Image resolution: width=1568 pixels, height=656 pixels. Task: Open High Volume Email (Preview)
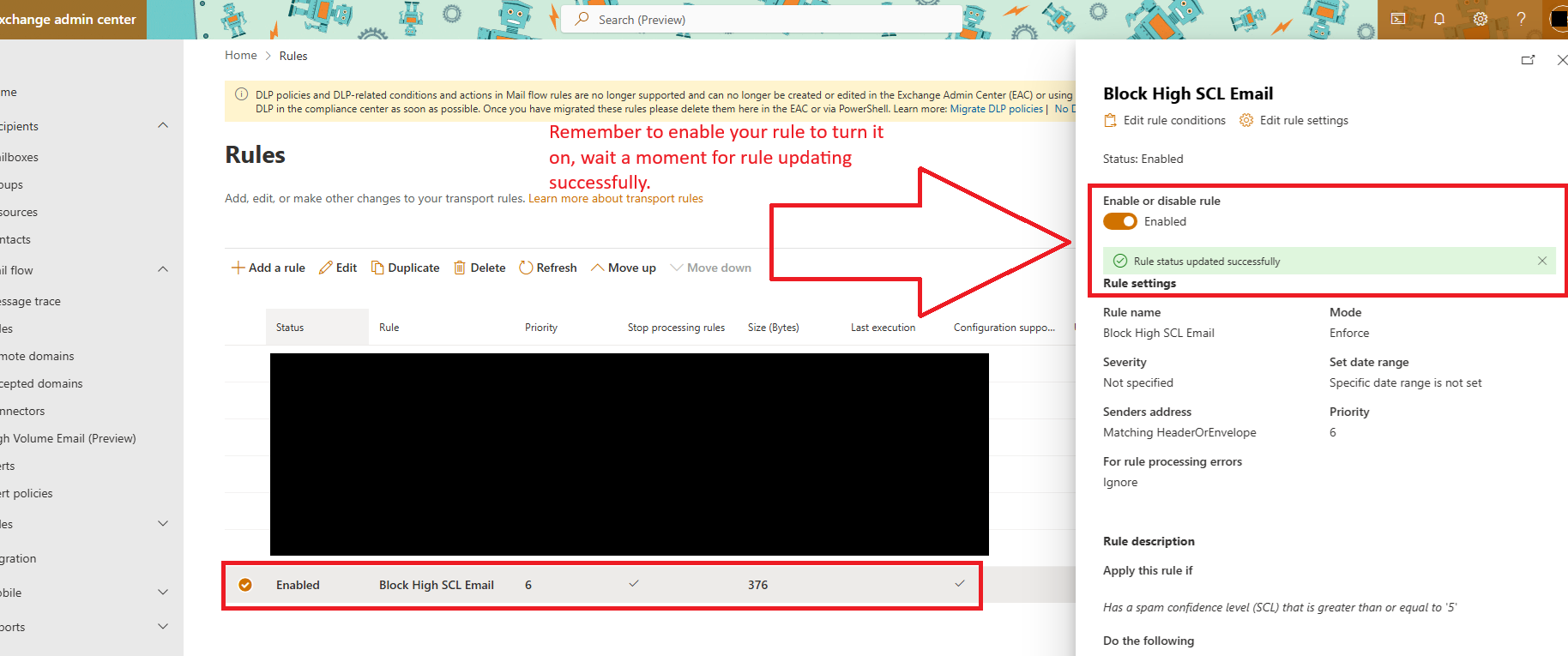[68, 438]
